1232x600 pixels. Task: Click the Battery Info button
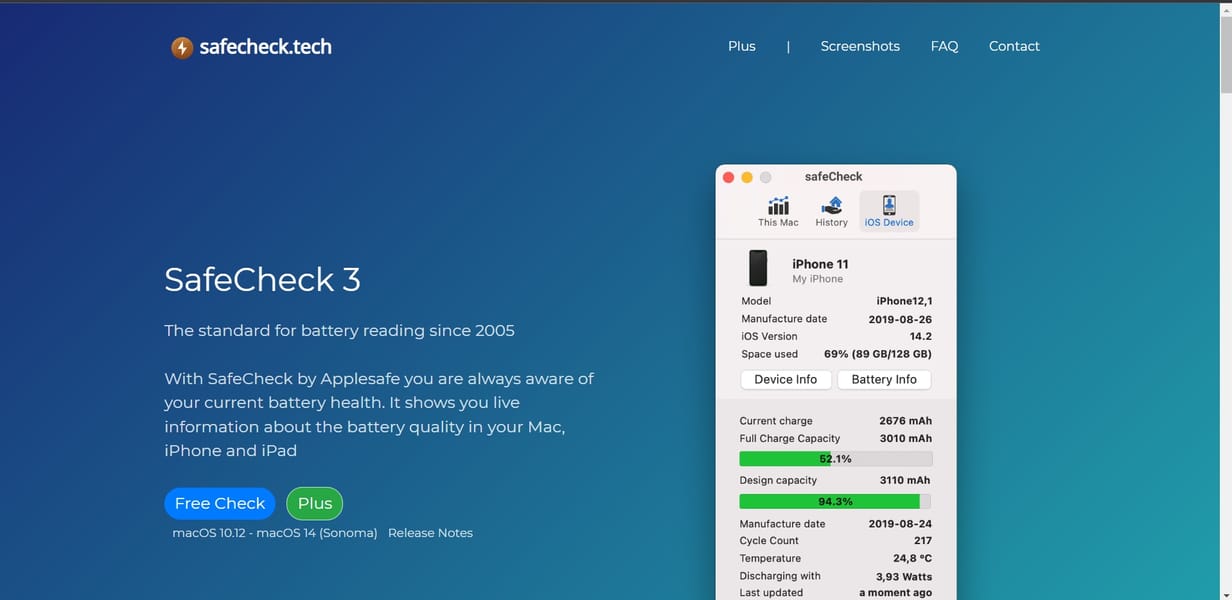point(884,379)
